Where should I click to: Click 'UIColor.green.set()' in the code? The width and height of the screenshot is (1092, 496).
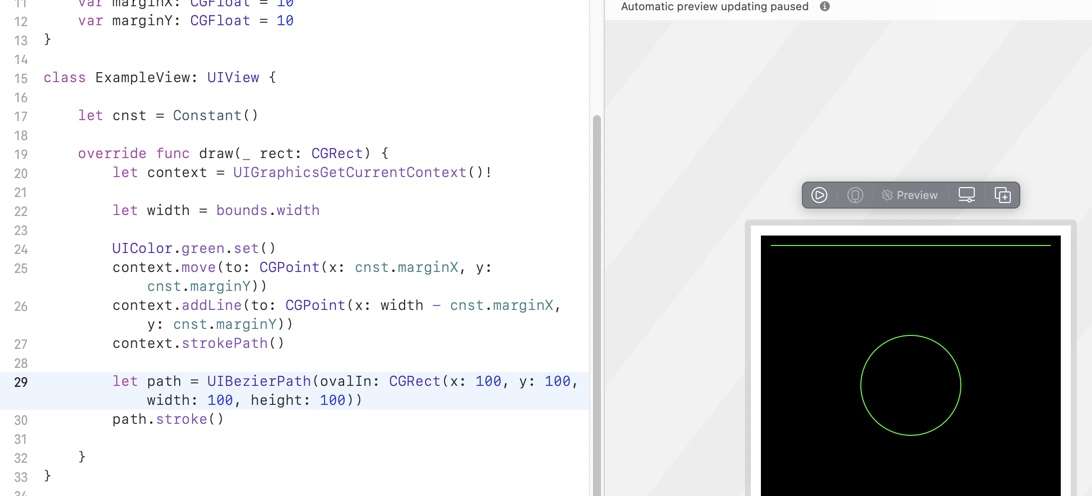click(x=193, y=248)
